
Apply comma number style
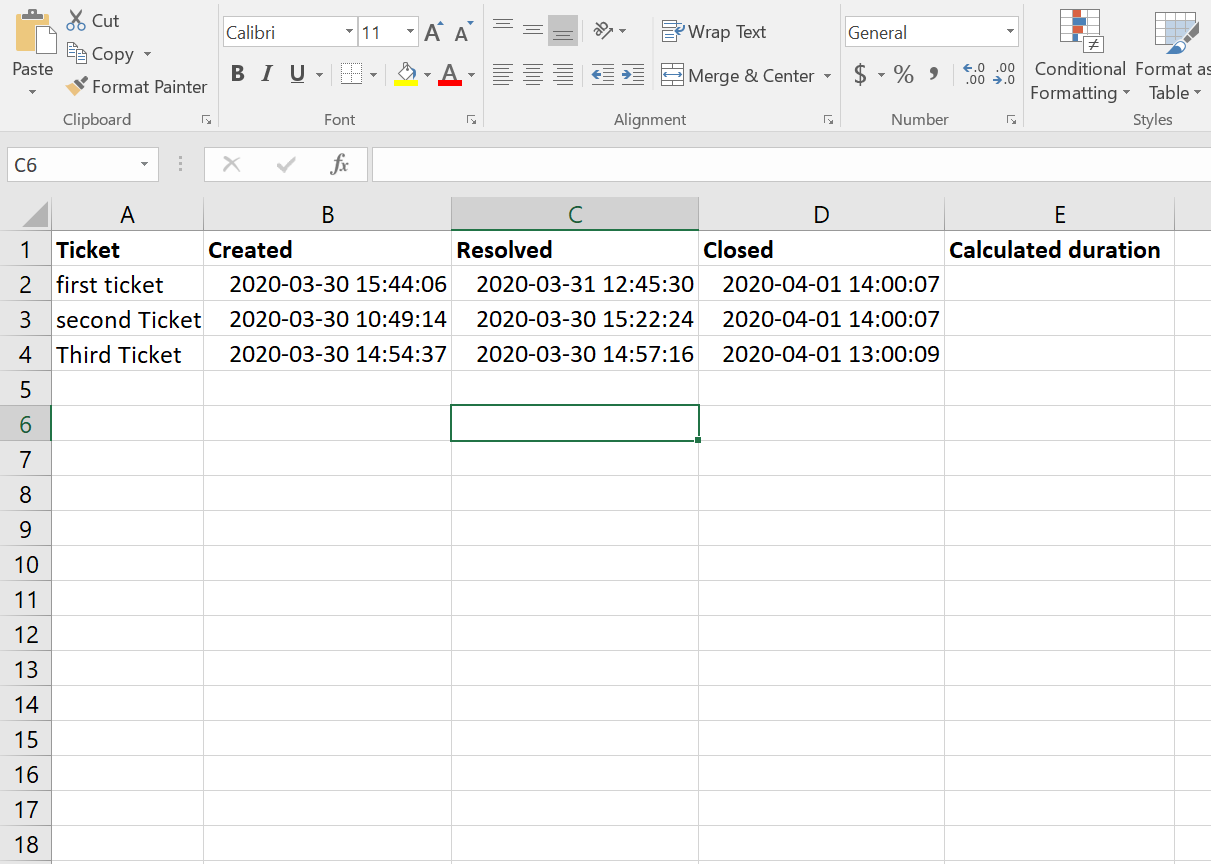click(x=934, y=73)
